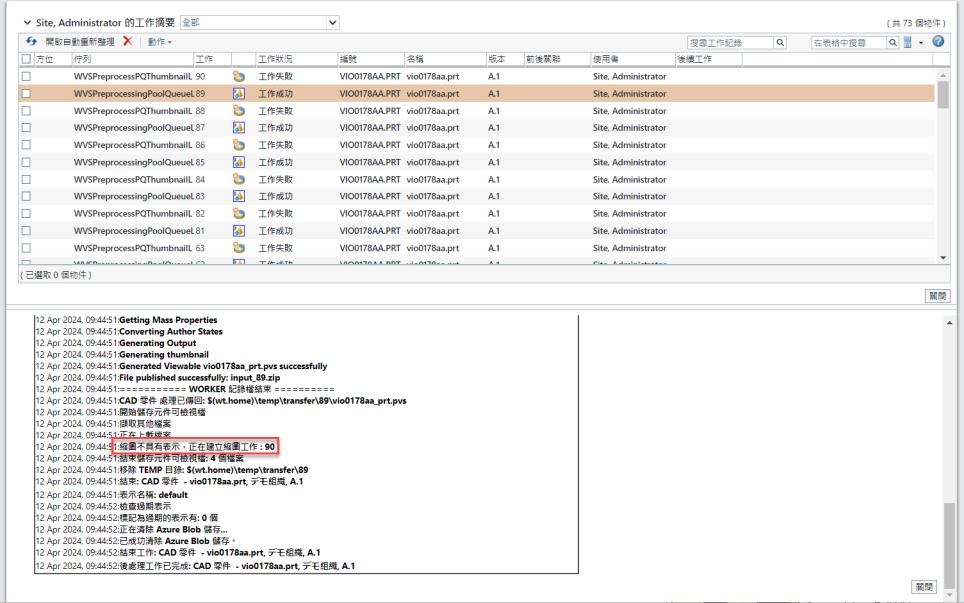The height and width of the screenshot is (603, 964).
Task: Click the table view columns icon
Action: [907, 42]
